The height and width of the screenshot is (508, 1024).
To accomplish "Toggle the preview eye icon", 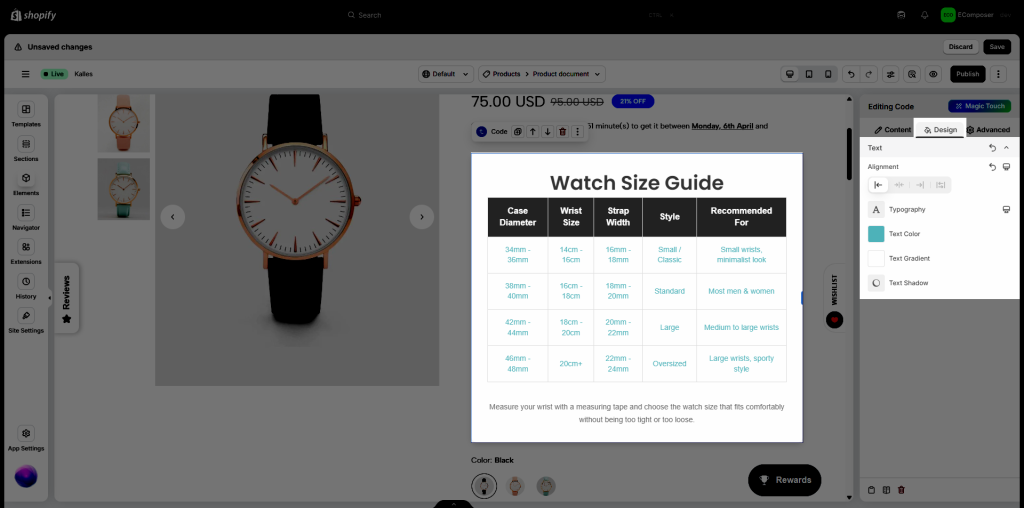I will pyautogui.click(x=933, y=74).
